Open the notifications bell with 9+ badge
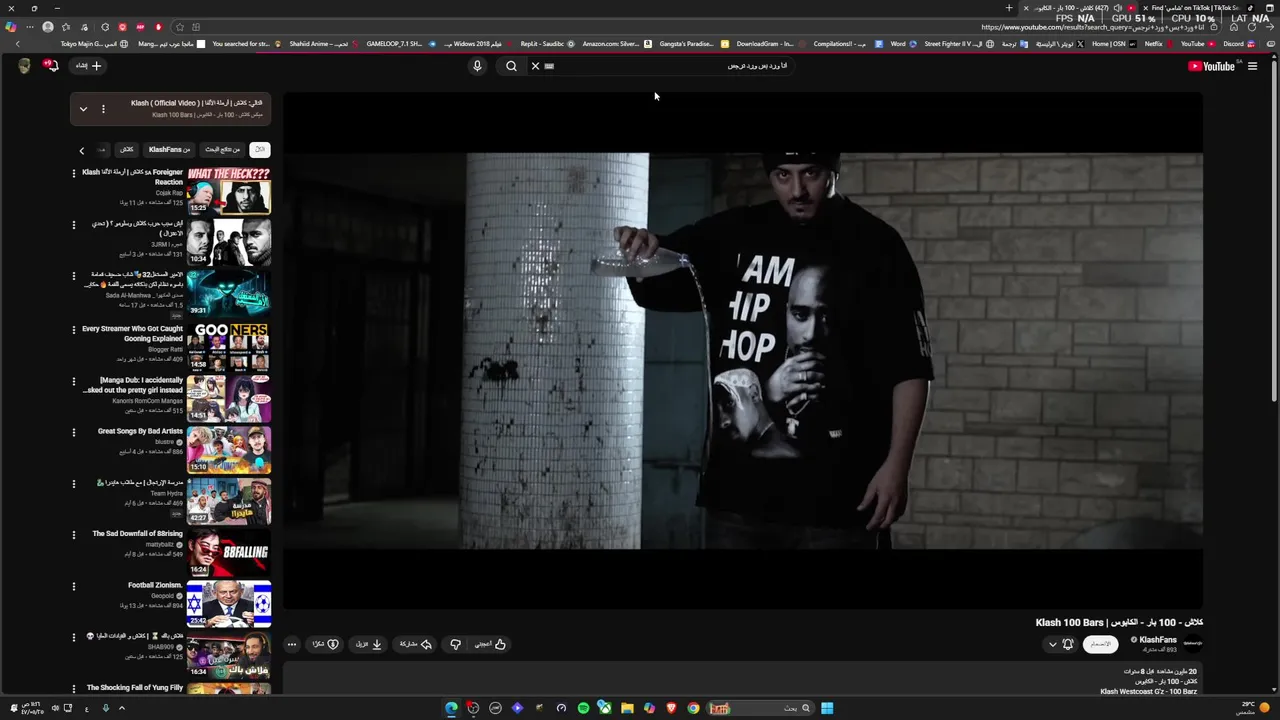 50,65
